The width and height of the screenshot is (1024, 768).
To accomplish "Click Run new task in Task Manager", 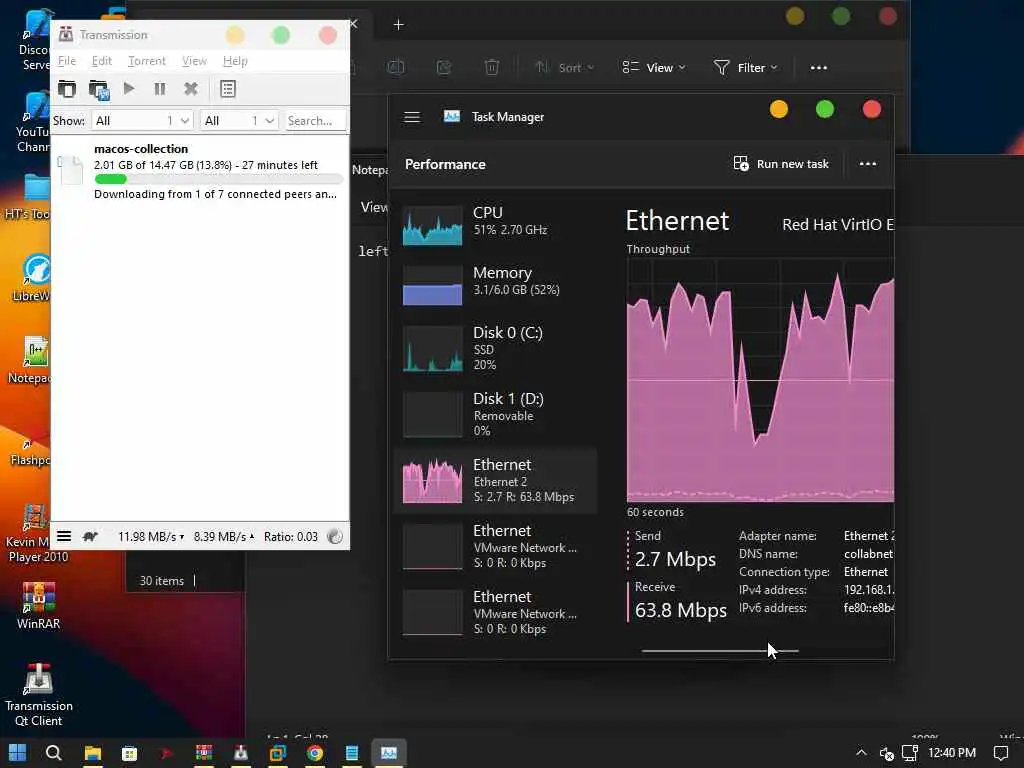I will click(x=781, y=164).
